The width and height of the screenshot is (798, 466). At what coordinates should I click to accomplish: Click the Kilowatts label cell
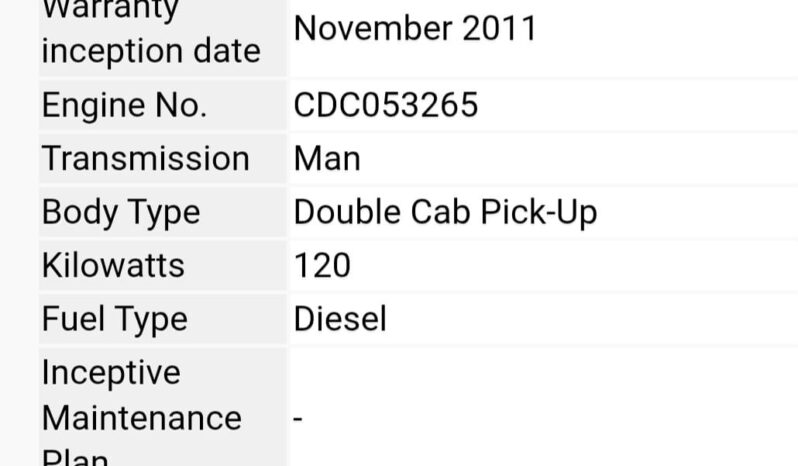[163, 266]
